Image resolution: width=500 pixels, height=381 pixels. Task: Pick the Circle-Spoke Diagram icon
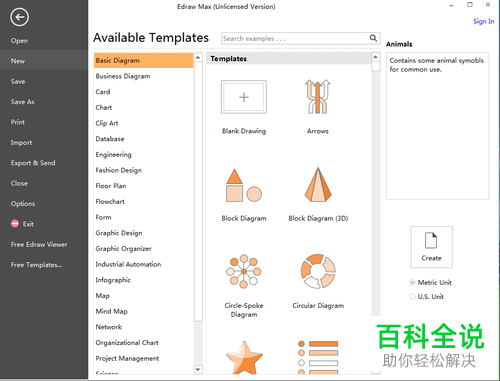244,271
